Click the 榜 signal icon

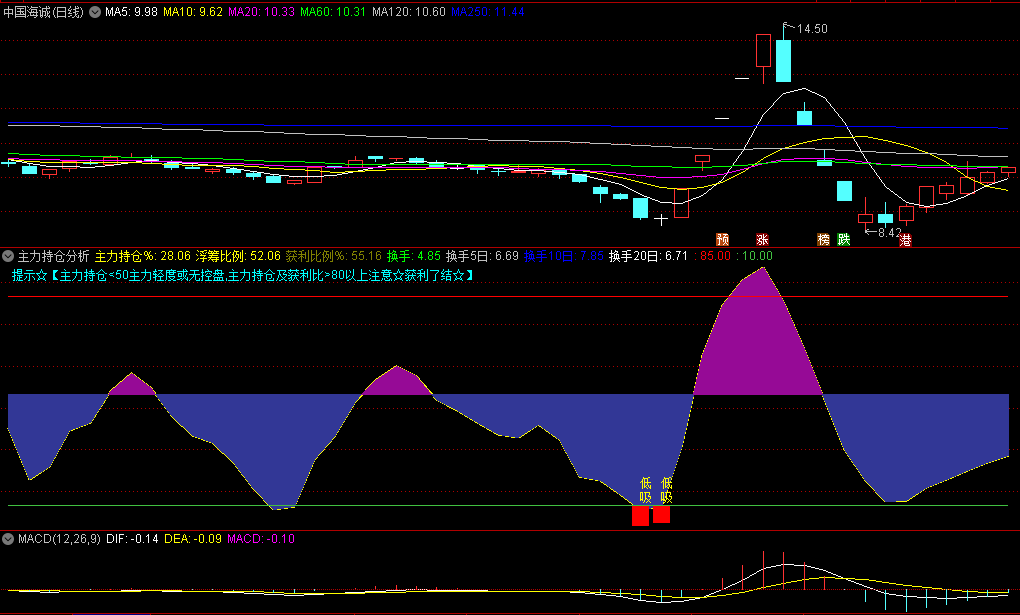coord(824,239)
